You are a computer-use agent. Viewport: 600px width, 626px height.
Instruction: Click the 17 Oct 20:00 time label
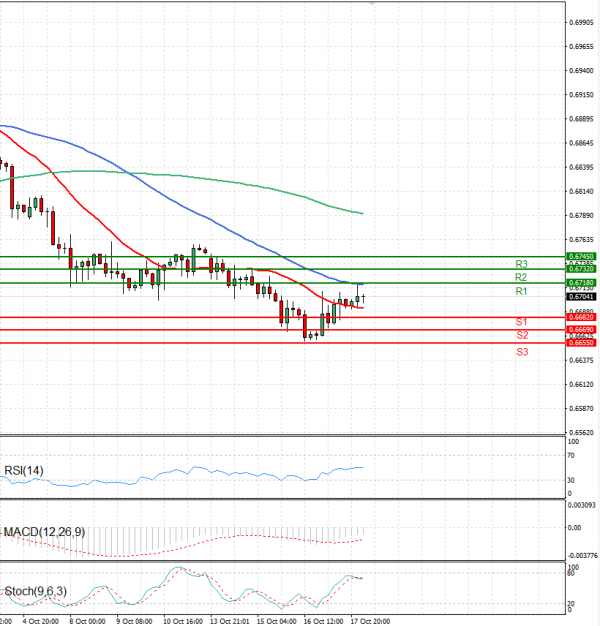(x=370, y=621)
